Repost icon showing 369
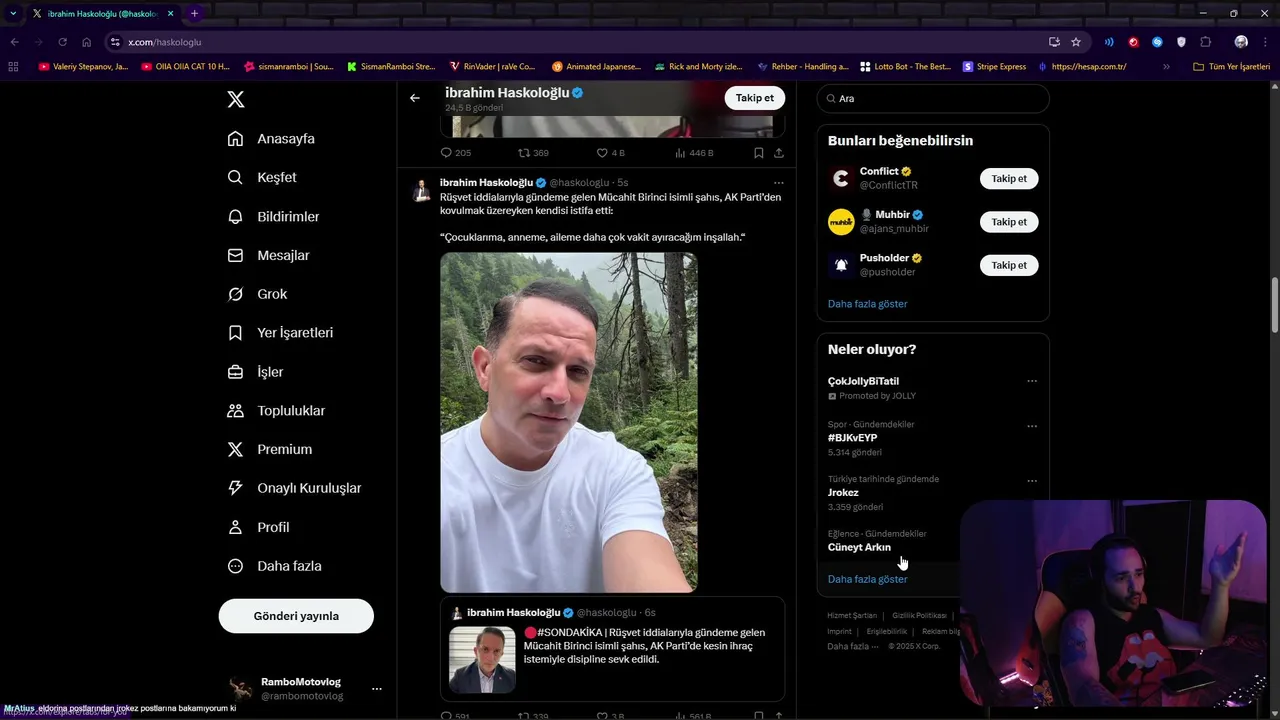1280x720 pixels. 524,153
